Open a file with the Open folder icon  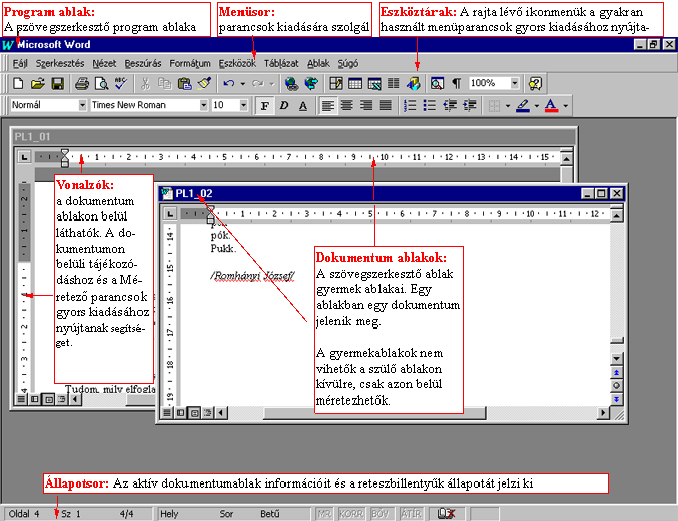point(37,84)
